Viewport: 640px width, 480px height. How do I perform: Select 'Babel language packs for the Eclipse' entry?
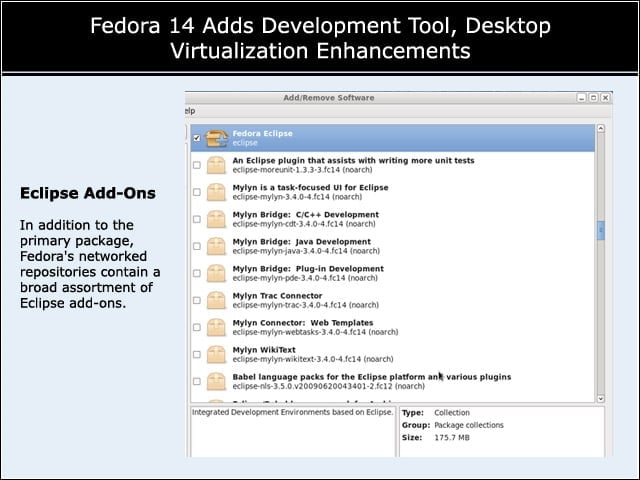pos(371,377)
